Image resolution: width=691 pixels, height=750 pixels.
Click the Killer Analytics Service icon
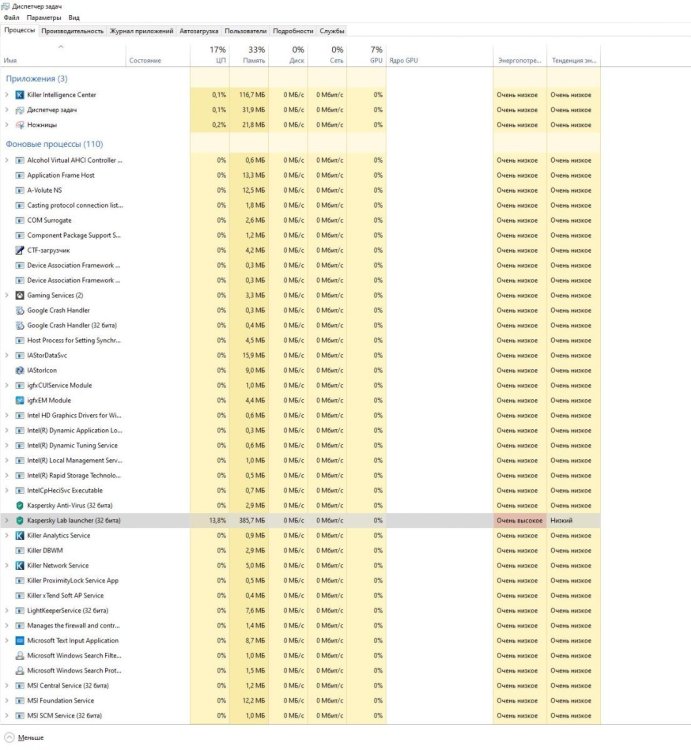(x=20, y=535)
